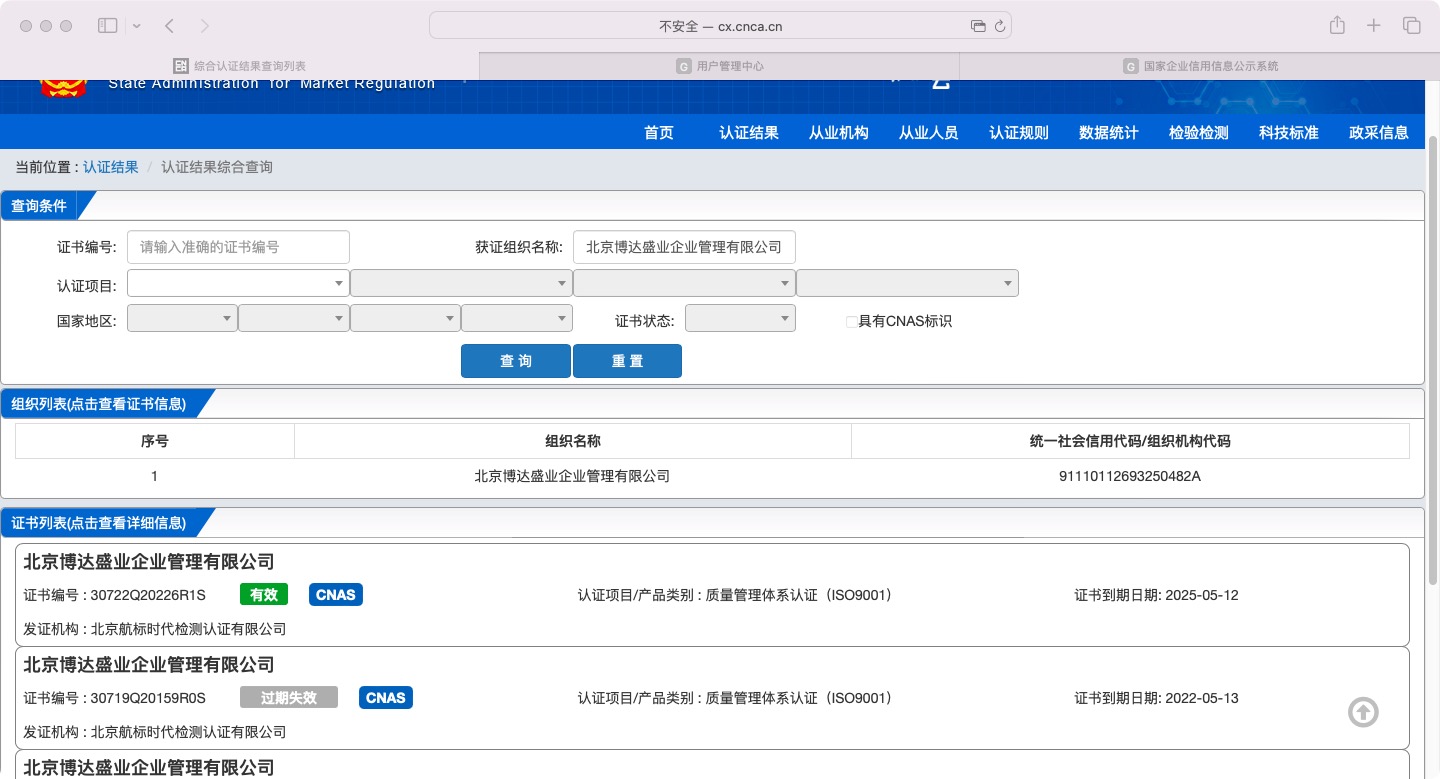Open the certificate card numbered 30722Q20226R1S
The width and height of the screenshot is (1440, 779).
712,595
